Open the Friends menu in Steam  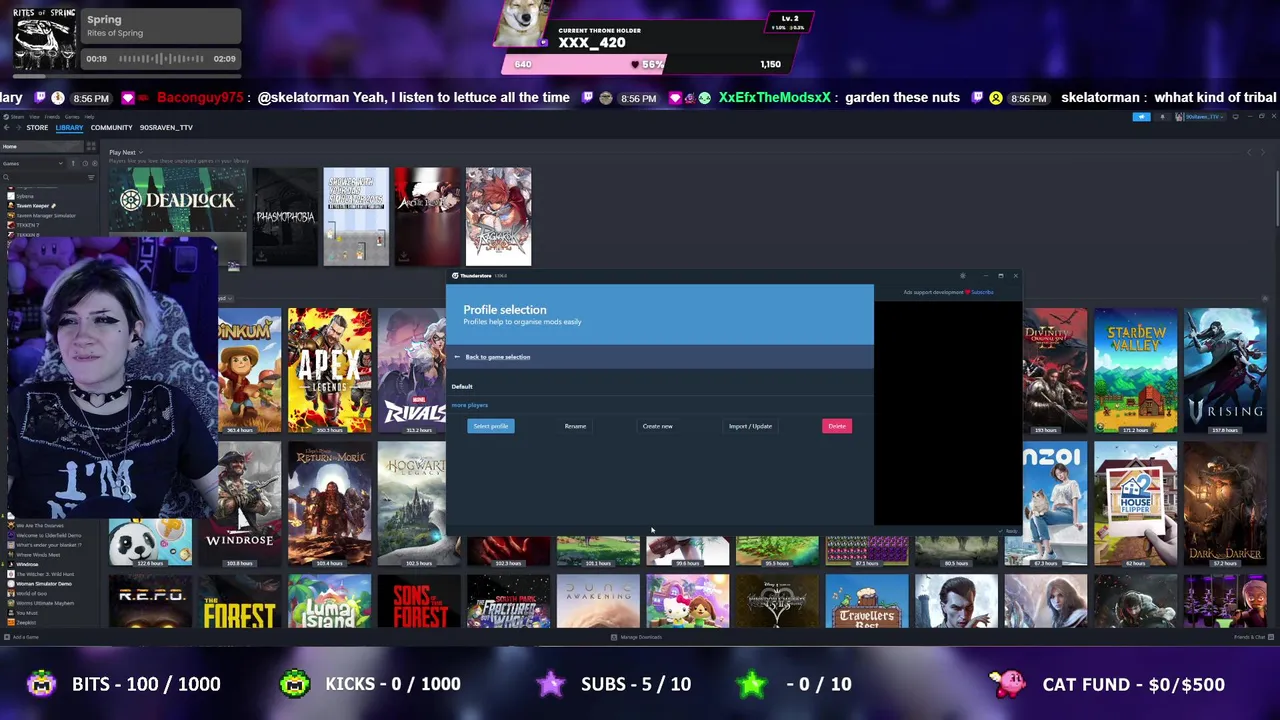(52, 117)
